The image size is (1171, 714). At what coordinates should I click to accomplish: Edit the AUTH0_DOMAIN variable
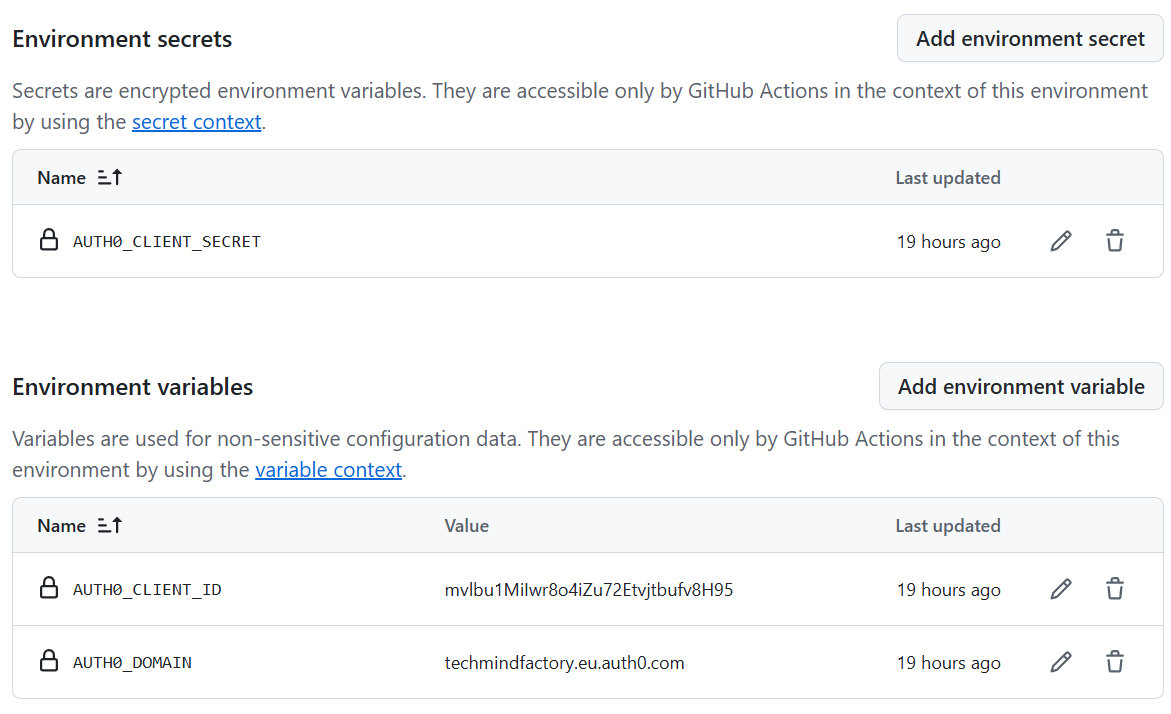[1060, 662]
